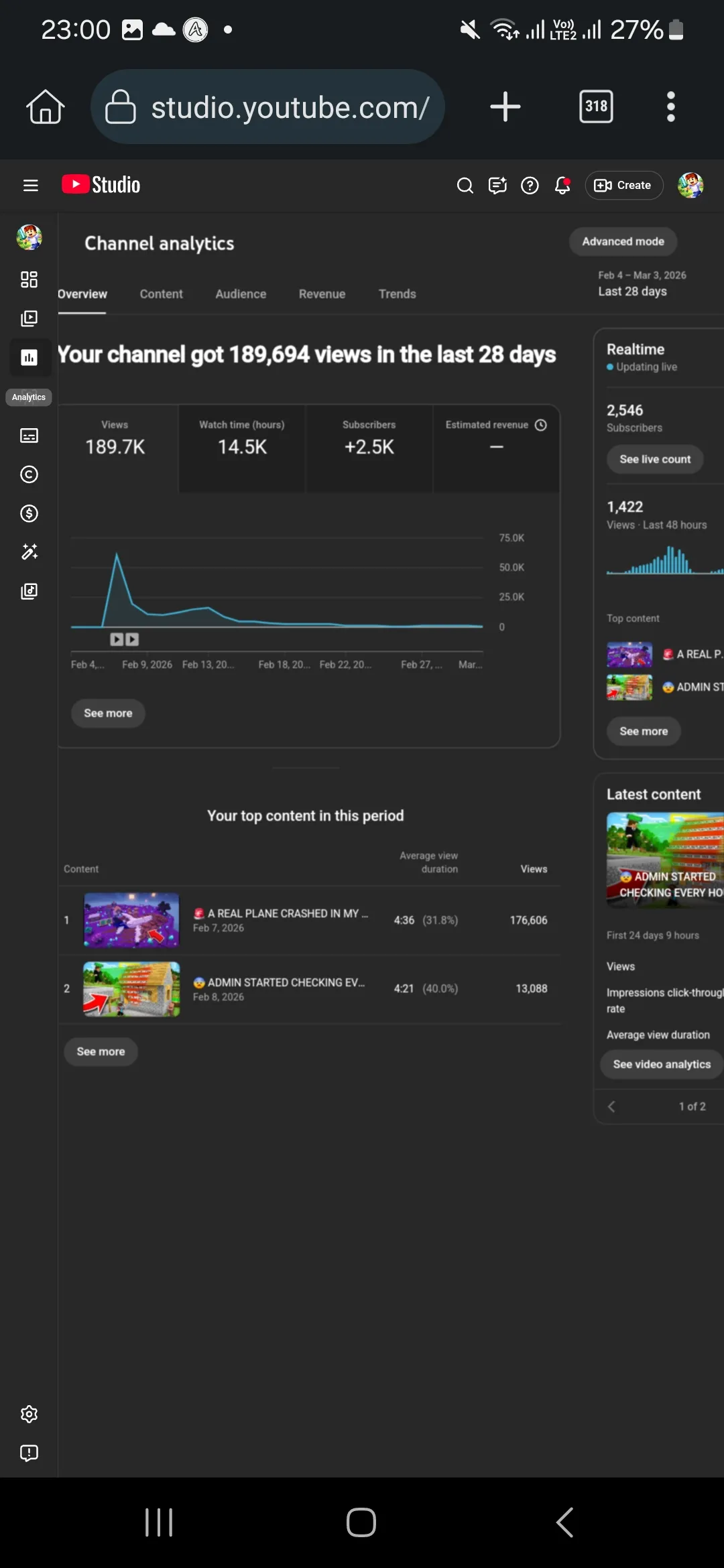Viewport: 724px width, 1568px height.
Task: Select the Views metric card
Action: (118, 448)
